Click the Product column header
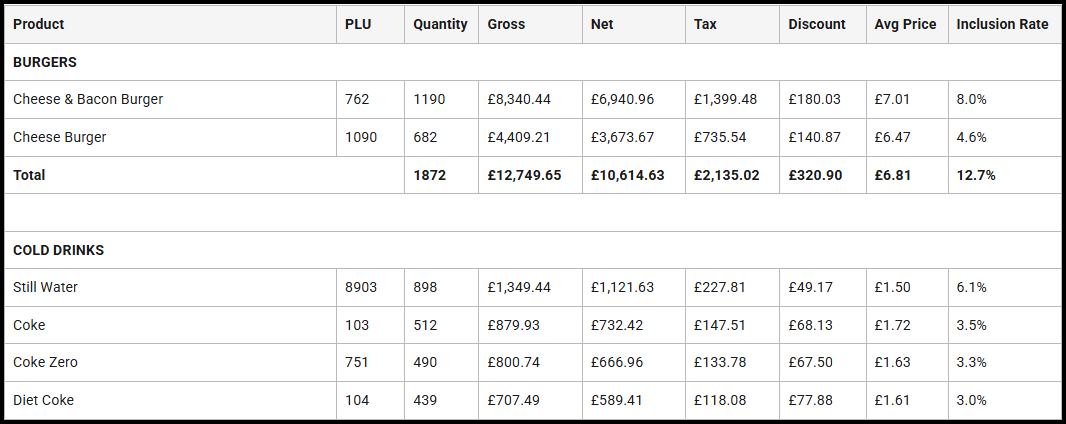The image size is (1066, 424). pyautogui.click(x=39, y=24)
